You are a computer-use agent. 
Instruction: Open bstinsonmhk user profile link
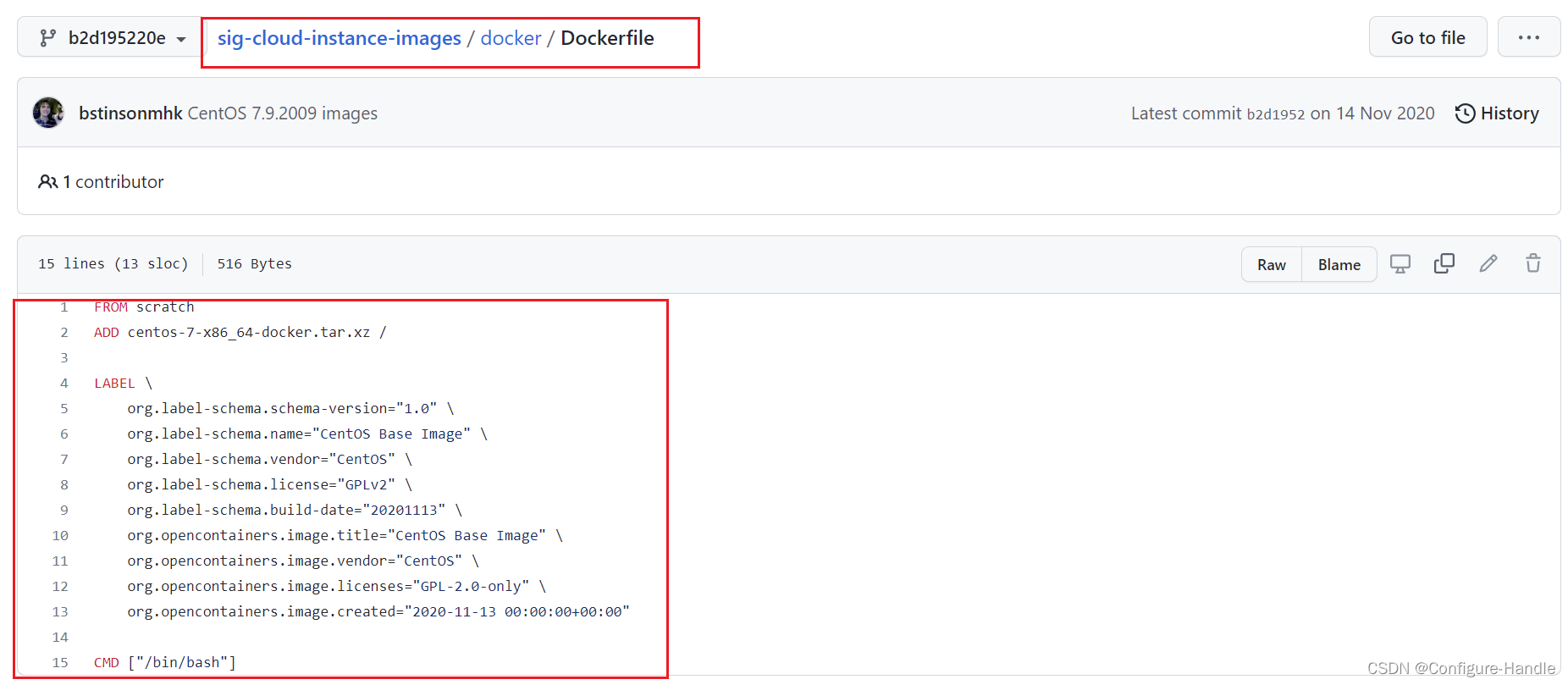coord(130,113)
